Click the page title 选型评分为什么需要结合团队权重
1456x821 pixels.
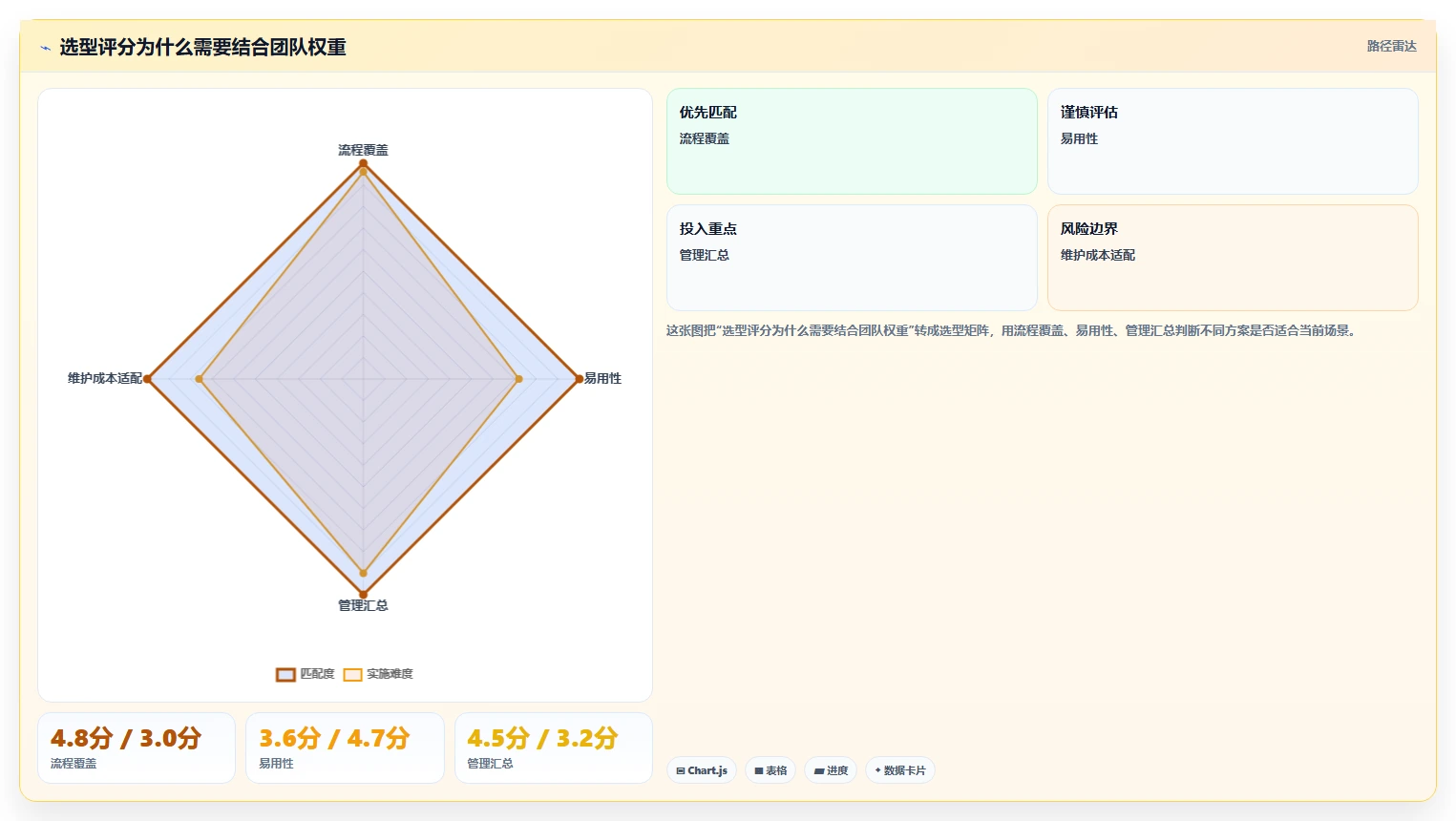pyautogui.click(x=202, y=48)
